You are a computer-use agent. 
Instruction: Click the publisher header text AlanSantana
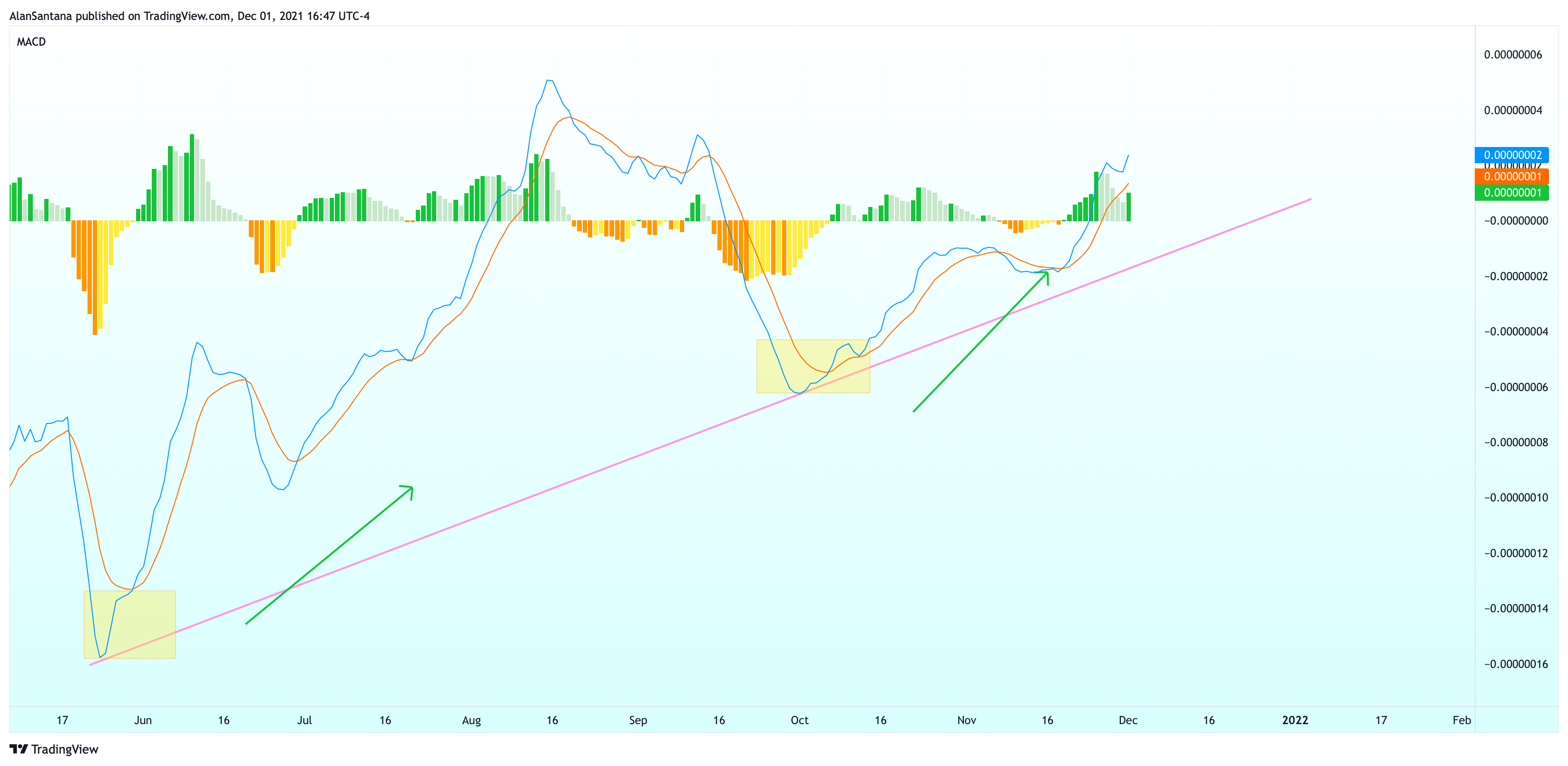41,16
